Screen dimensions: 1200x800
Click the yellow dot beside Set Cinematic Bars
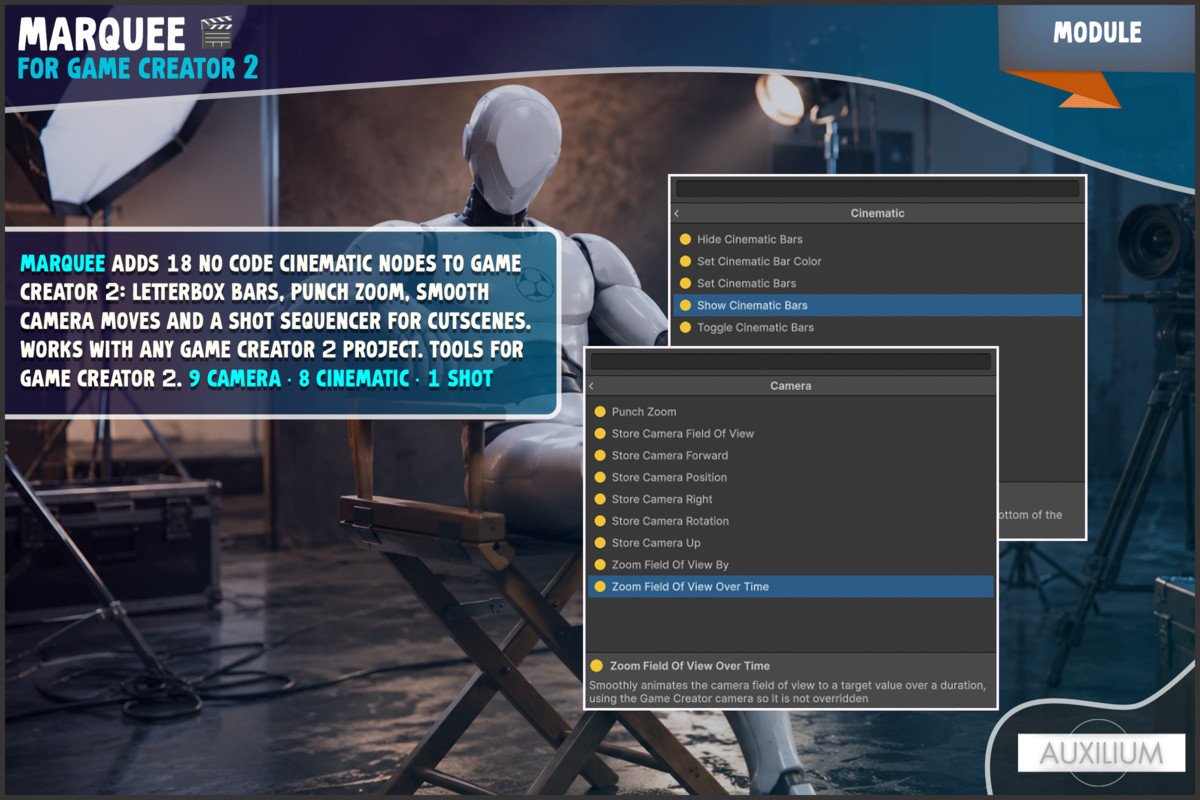(x=685, y=283)
